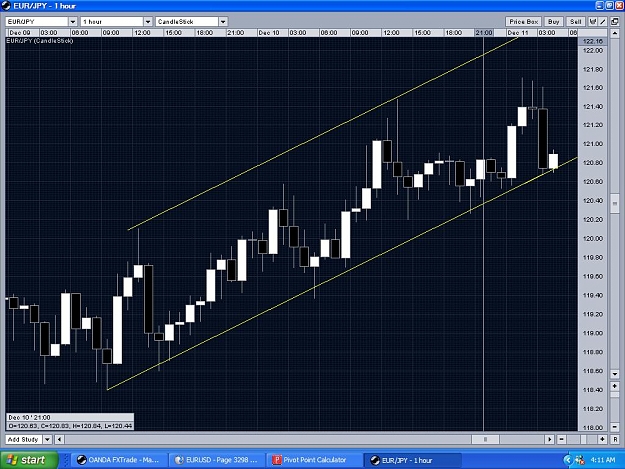Viewport: 625px width, 469px height.
Task: Click the horizontal scrollbar thumb
Action: coord(485,440)
